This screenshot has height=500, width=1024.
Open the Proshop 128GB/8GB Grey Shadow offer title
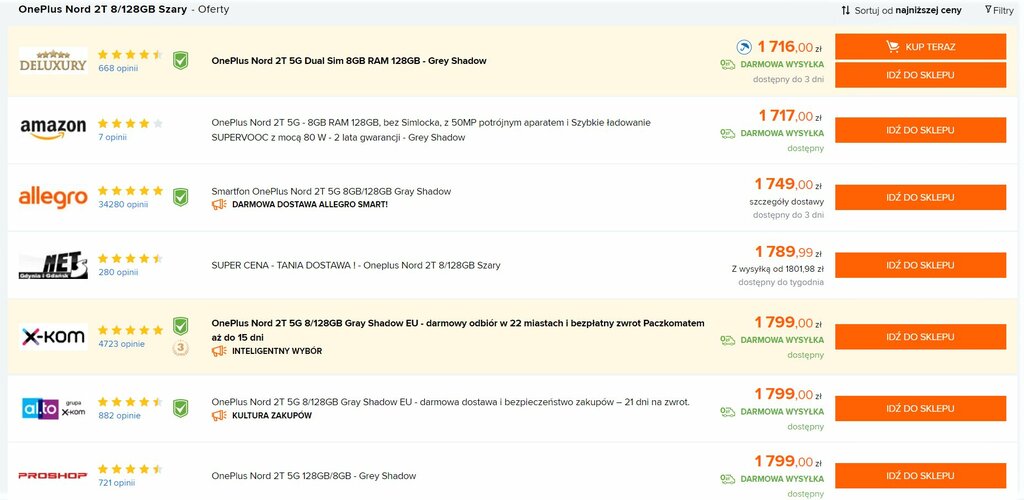[x=313, y=476]
